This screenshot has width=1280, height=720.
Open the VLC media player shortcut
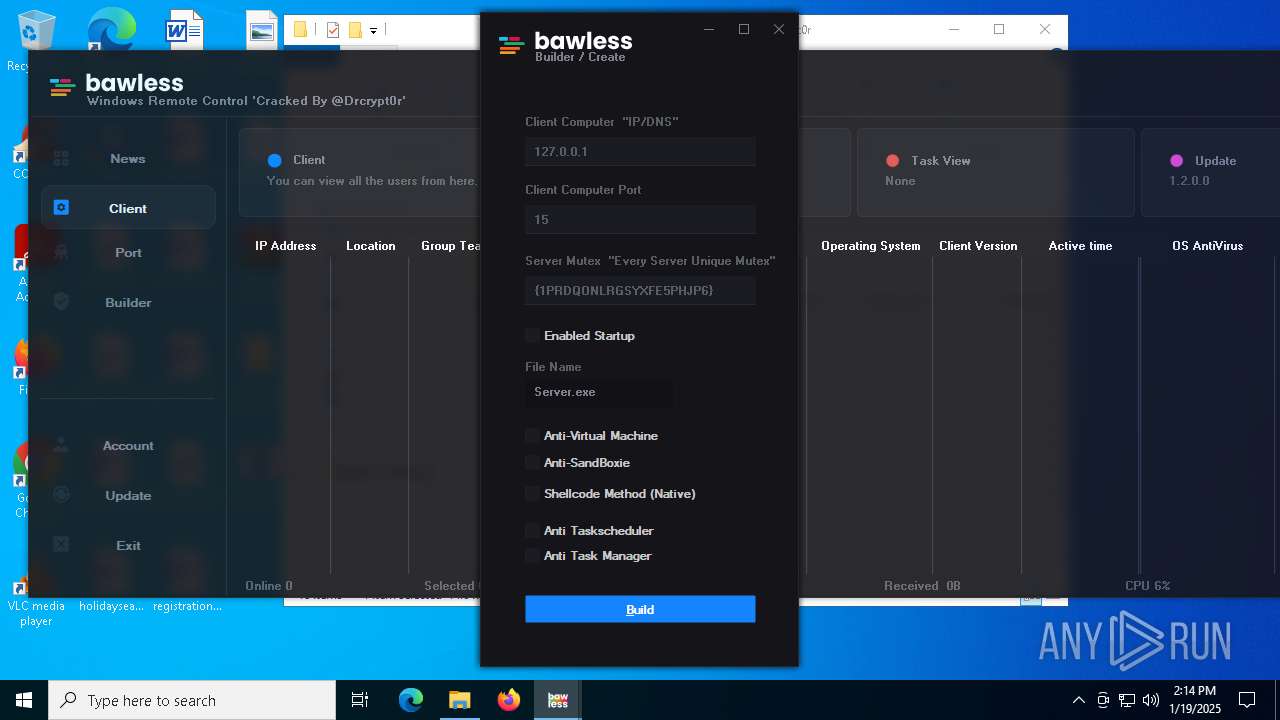[36, 600]
